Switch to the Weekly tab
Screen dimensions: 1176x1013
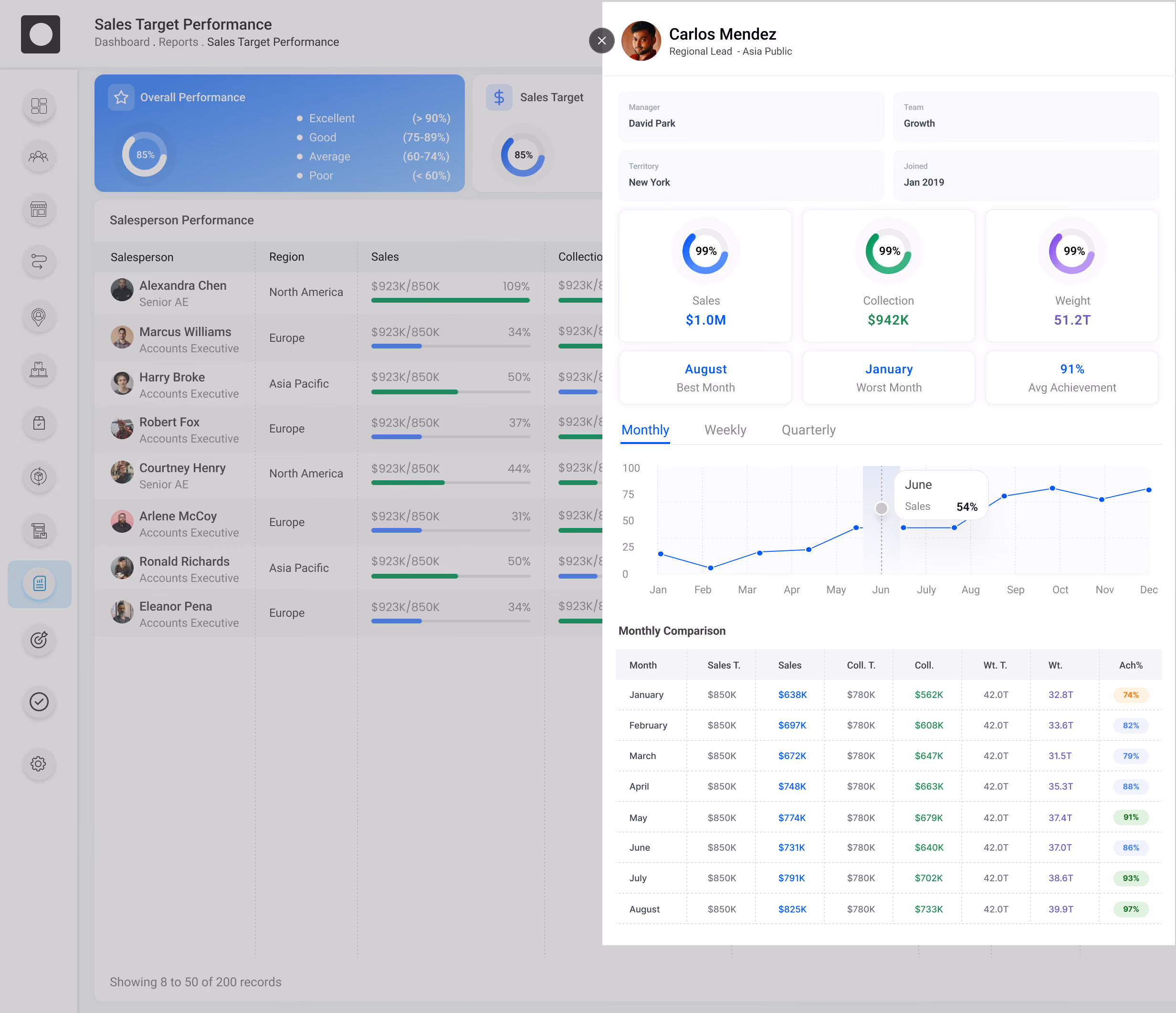point(725,430)
